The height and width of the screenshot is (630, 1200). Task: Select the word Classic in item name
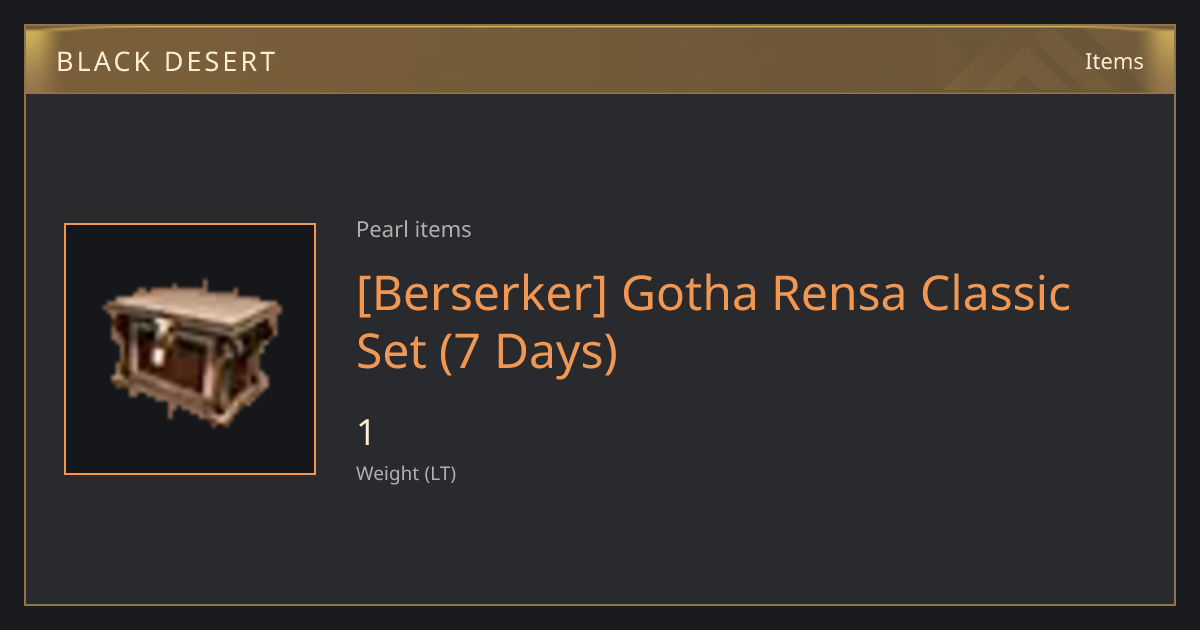[996, 294]
